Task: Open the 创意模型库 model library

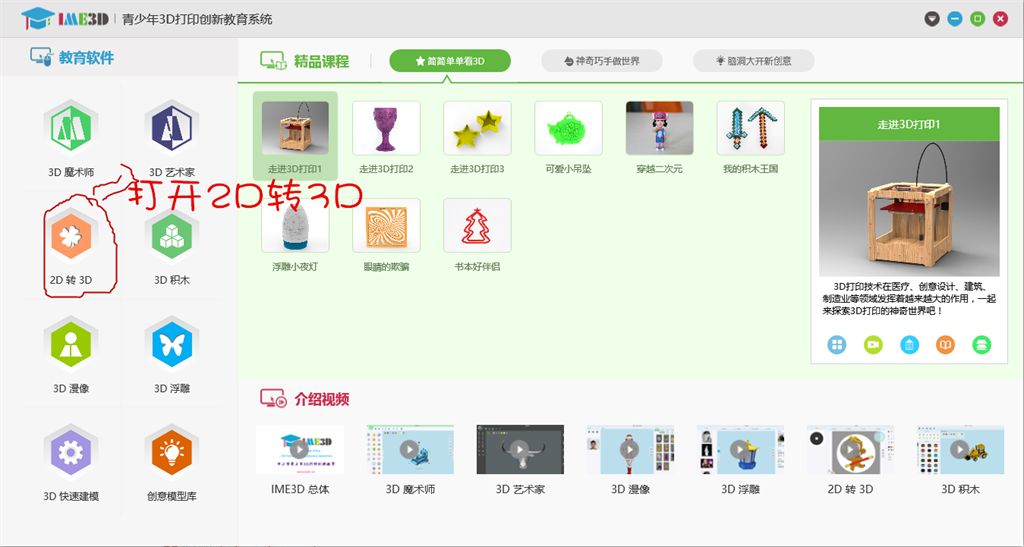Action: click(171, 453)
